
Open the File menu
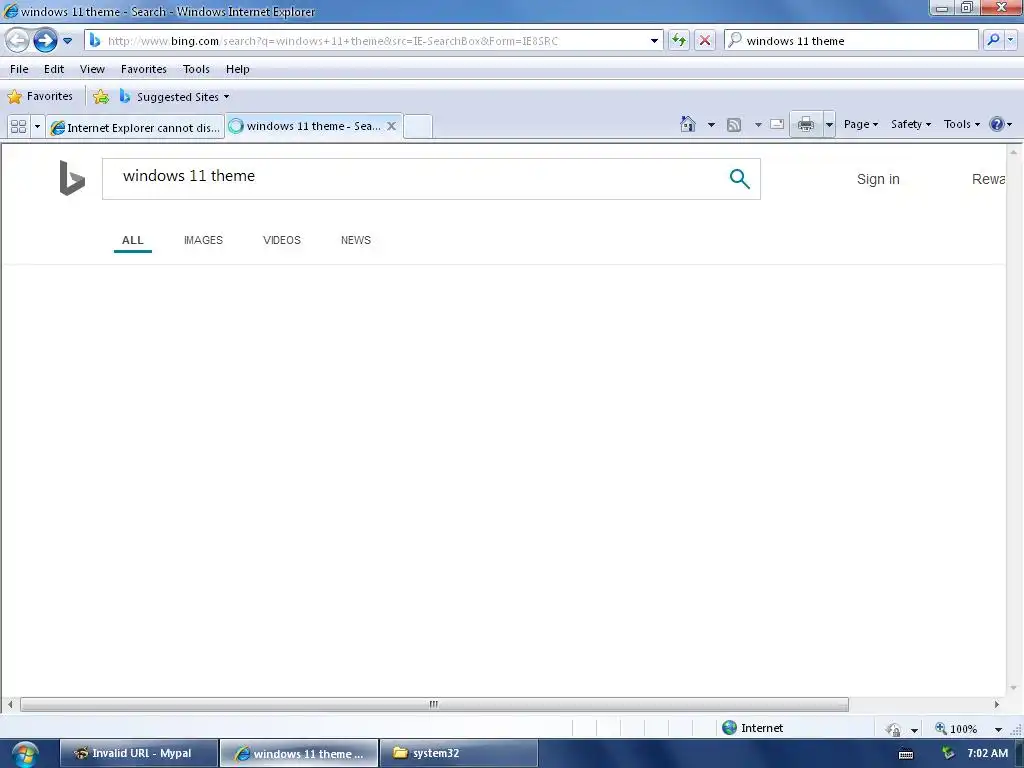click(19, 69)
